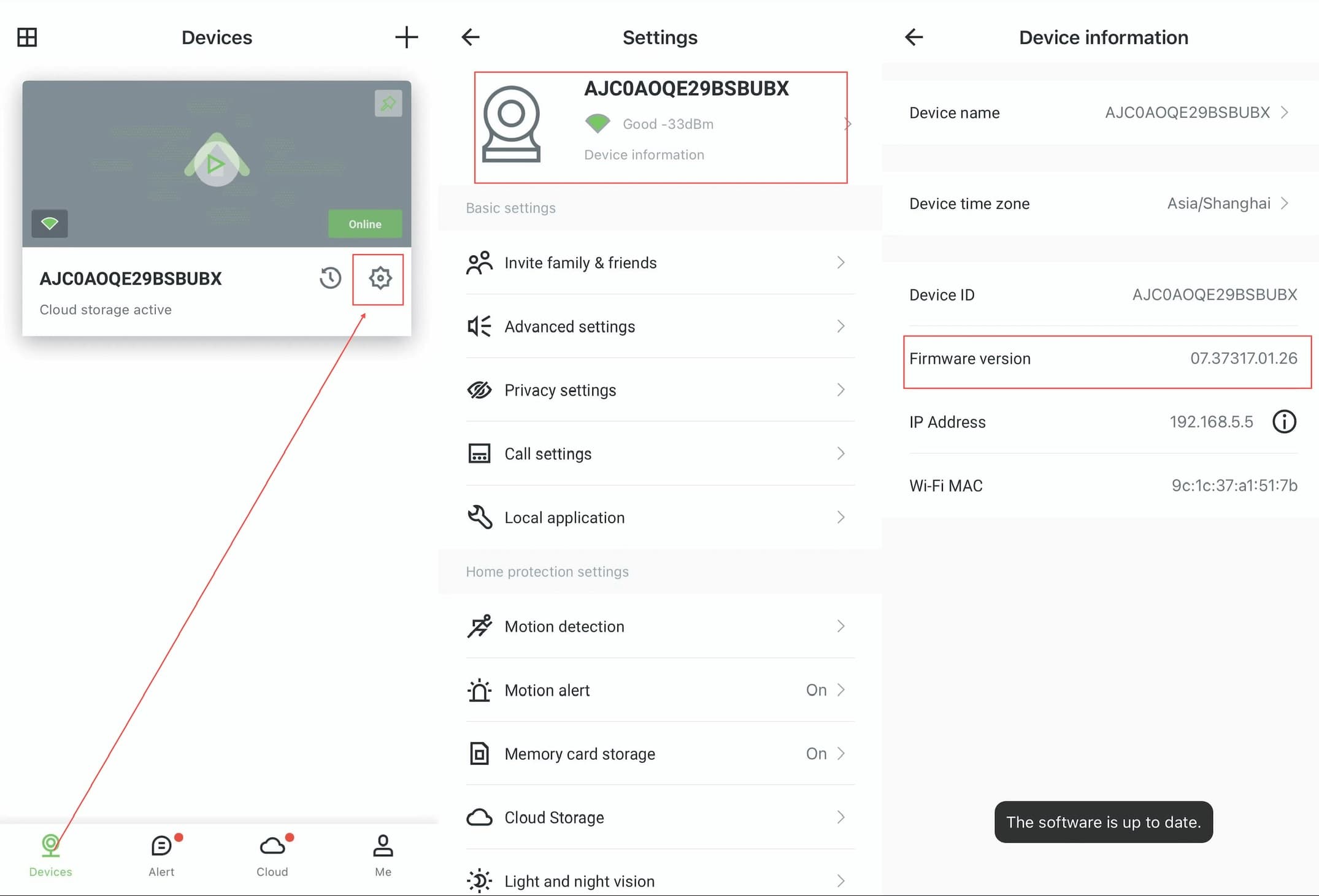
Task: Open Invite family & friends
Action: tap(661, 262)
